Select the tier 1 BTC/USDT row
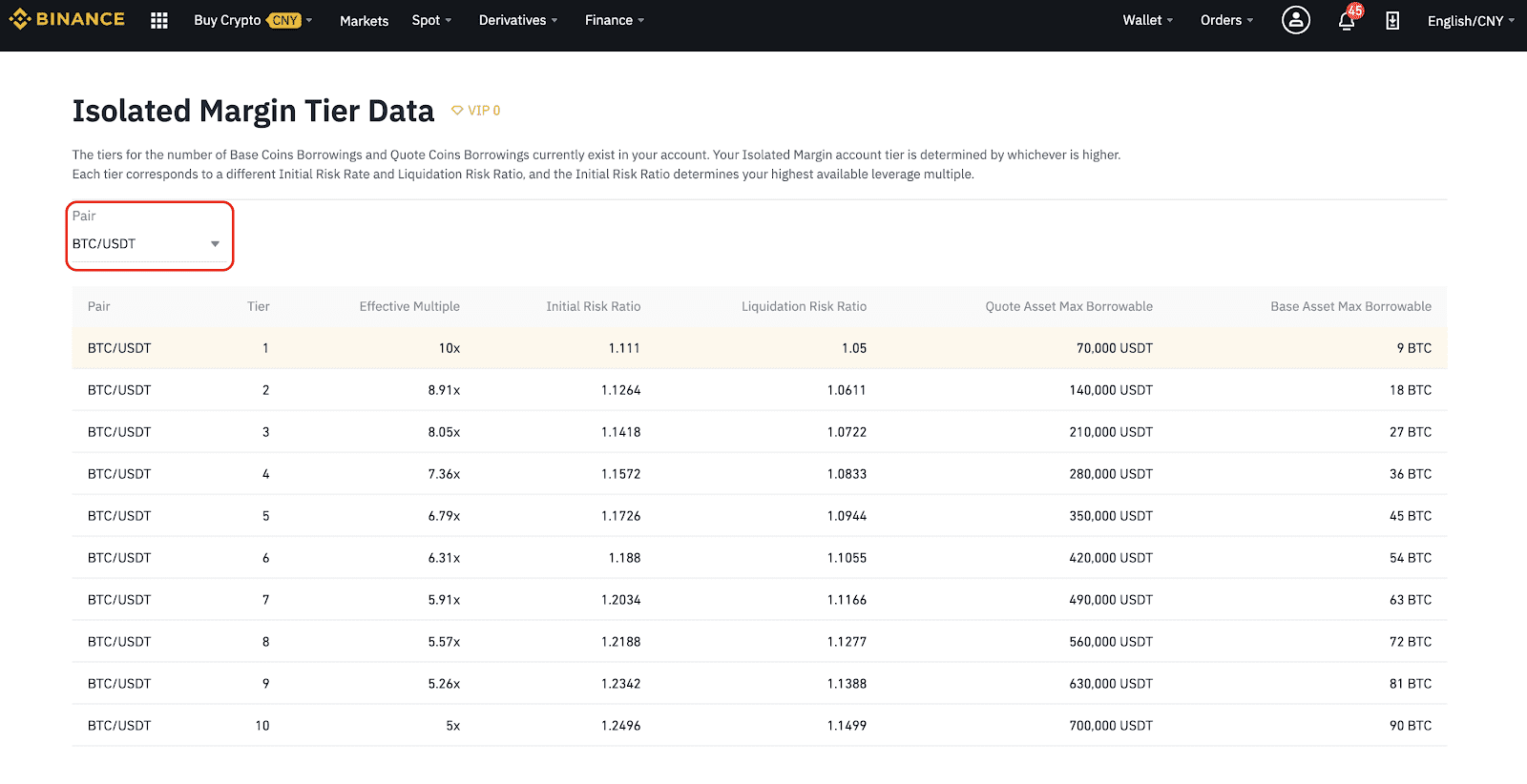The height and width of the screenshot is (784, 1527). (760, 348)
